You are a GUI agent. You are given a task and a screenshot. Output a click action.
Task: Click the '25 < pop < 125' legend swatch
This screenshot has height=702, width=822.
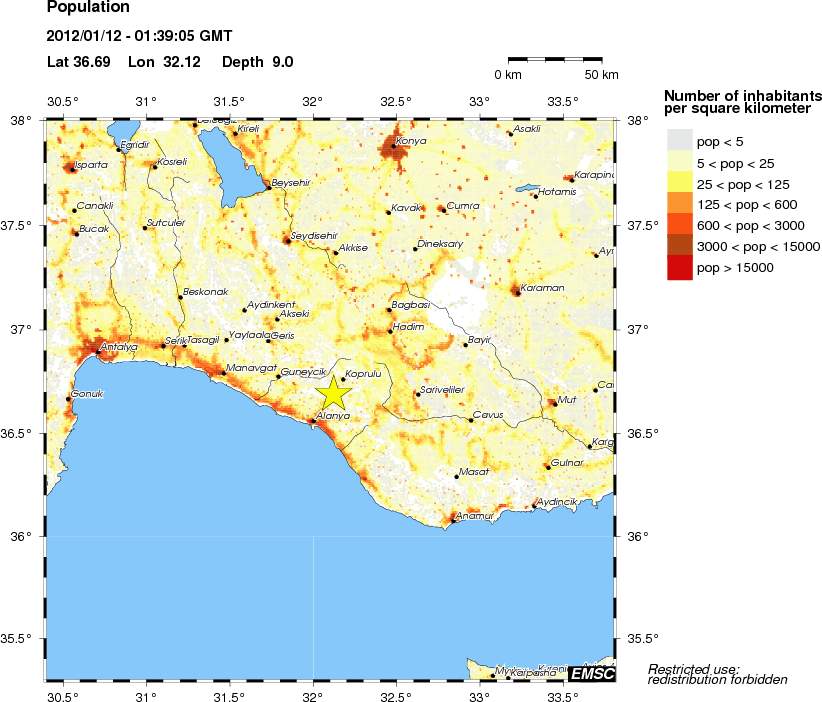point(680,184)
